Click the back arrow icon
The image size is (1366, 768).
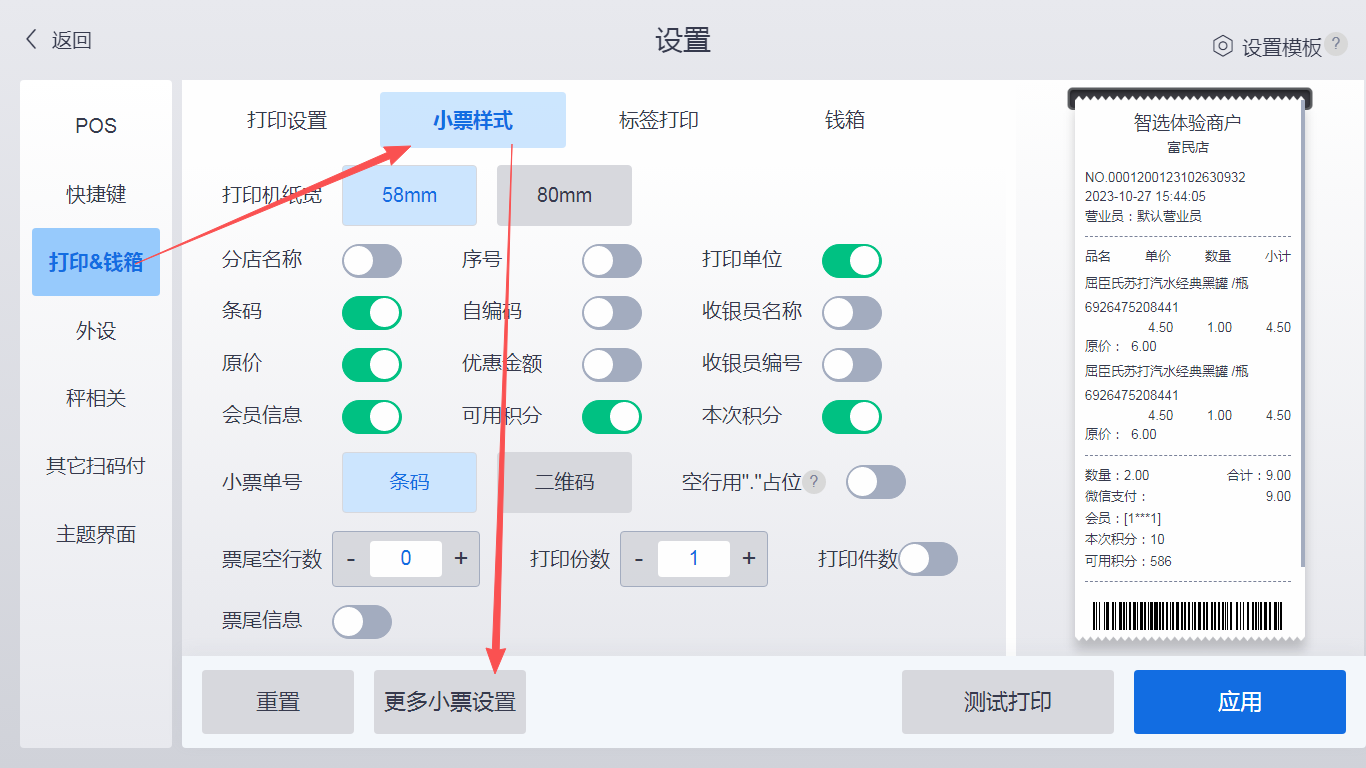pos(31,40)
